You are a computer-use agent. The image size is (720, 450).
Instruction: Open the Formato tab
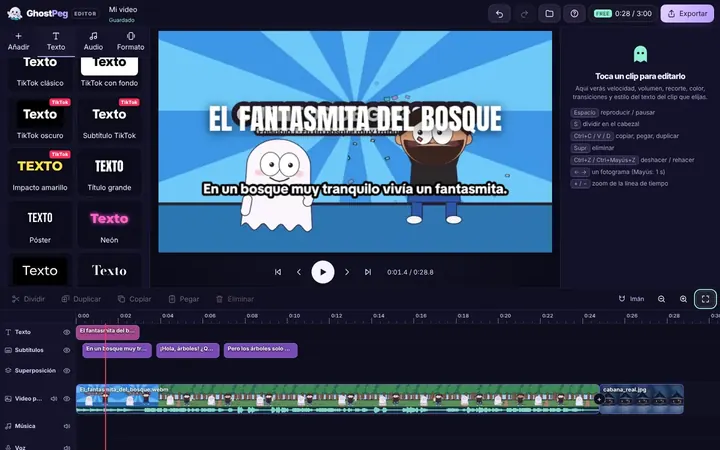[x=130, y=41]
